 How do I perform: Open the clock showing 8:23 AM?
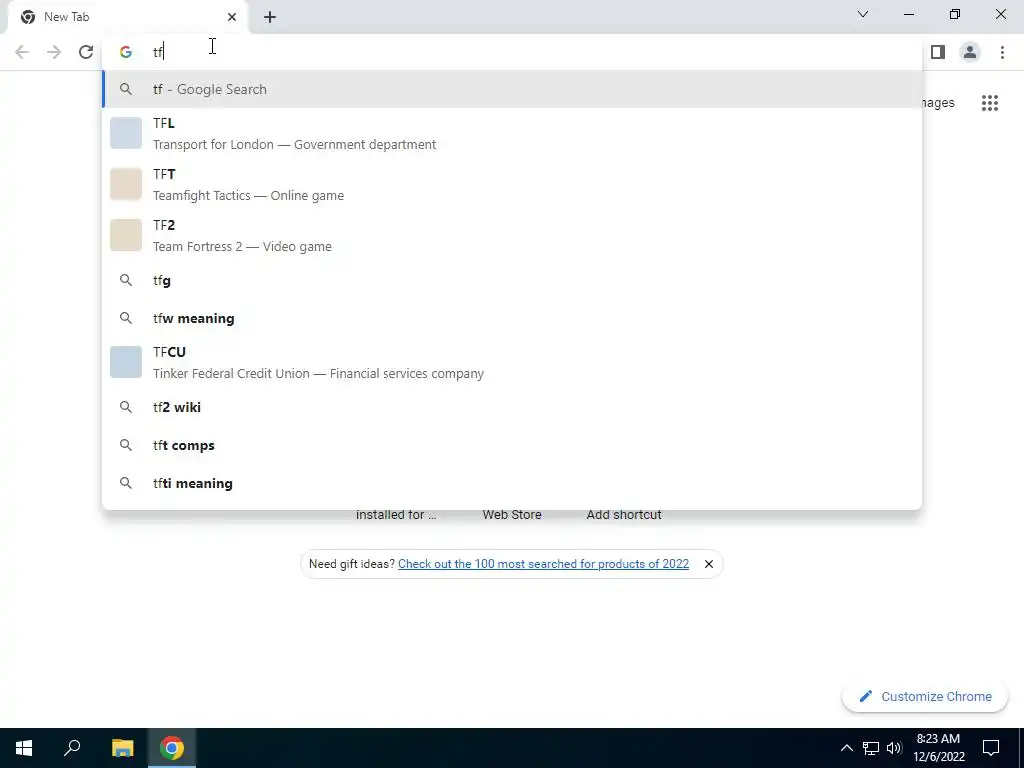click(939, 748)
